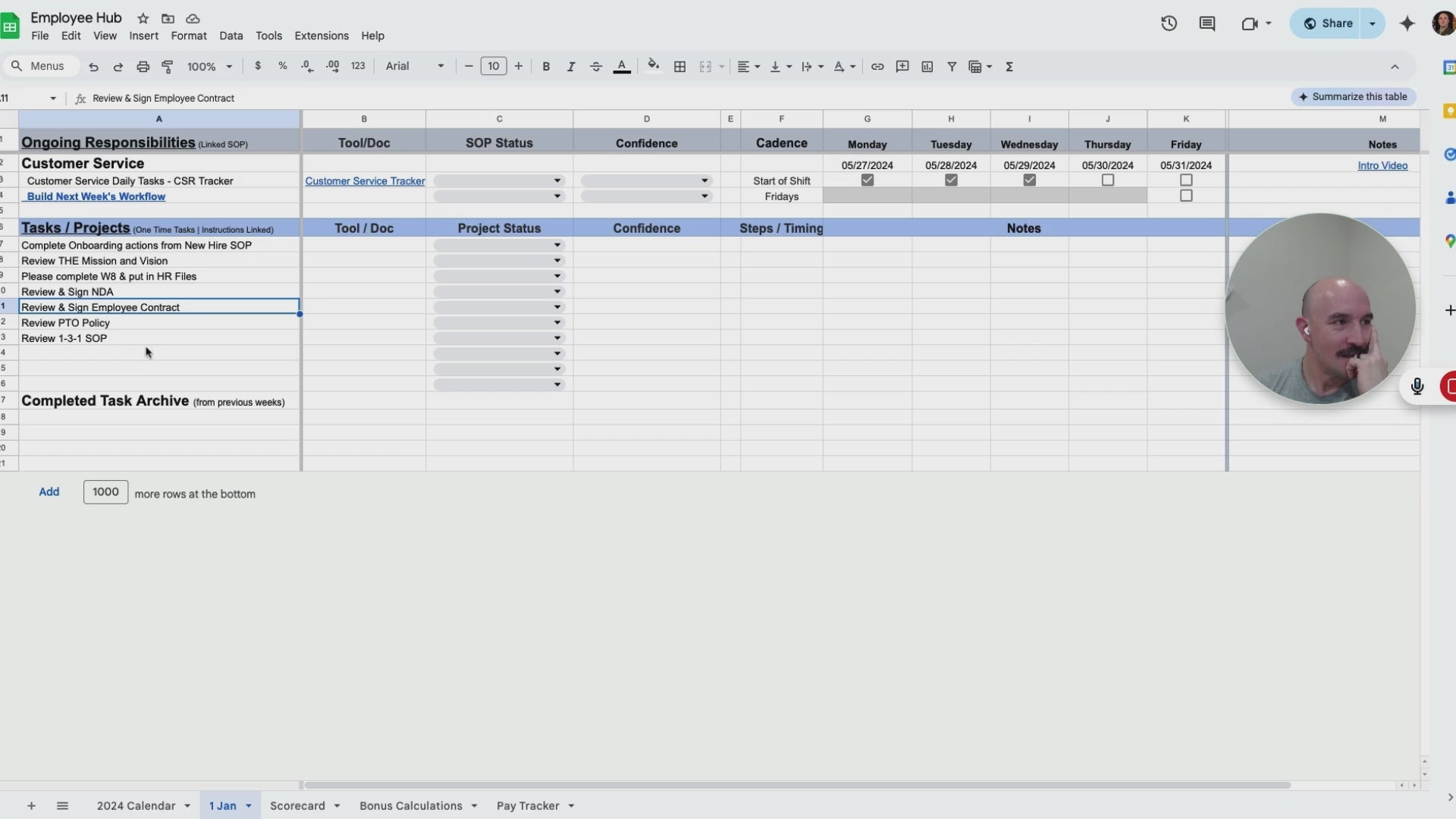Check the Thursday Start of Shift checkbox

pos(1108,180)
